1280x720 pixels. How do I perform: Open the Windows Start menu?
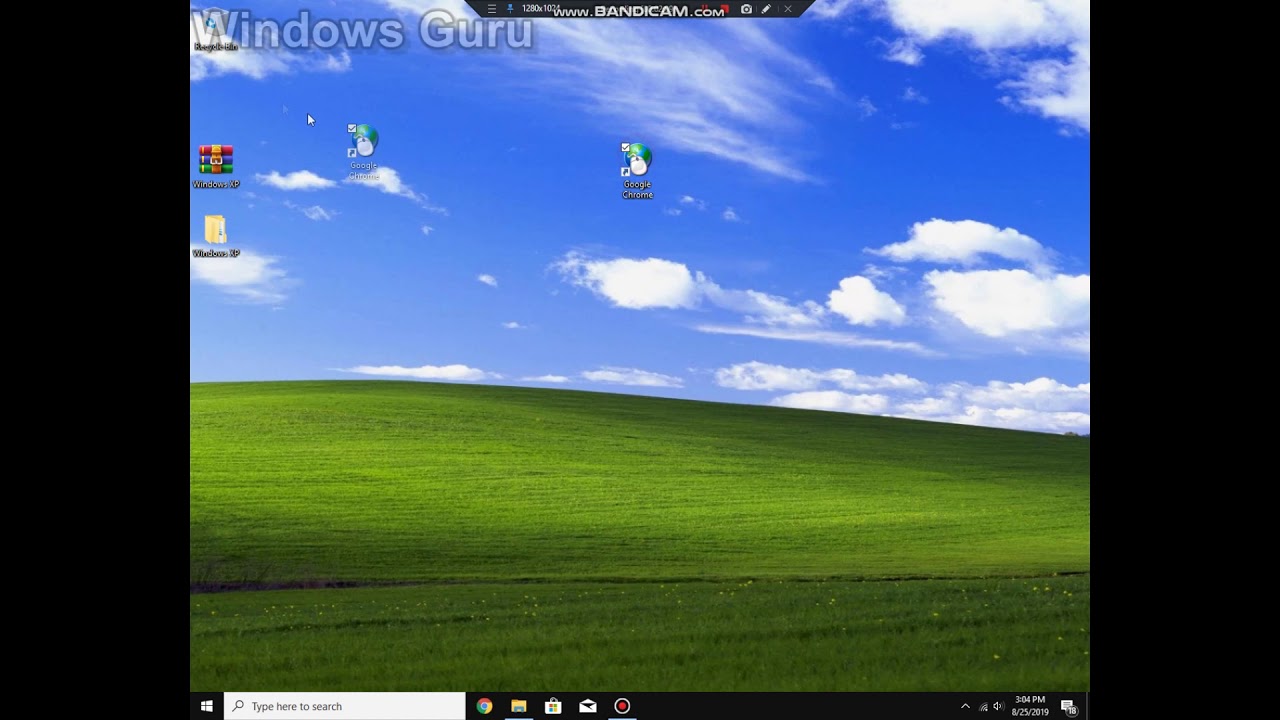coord(207,706)
